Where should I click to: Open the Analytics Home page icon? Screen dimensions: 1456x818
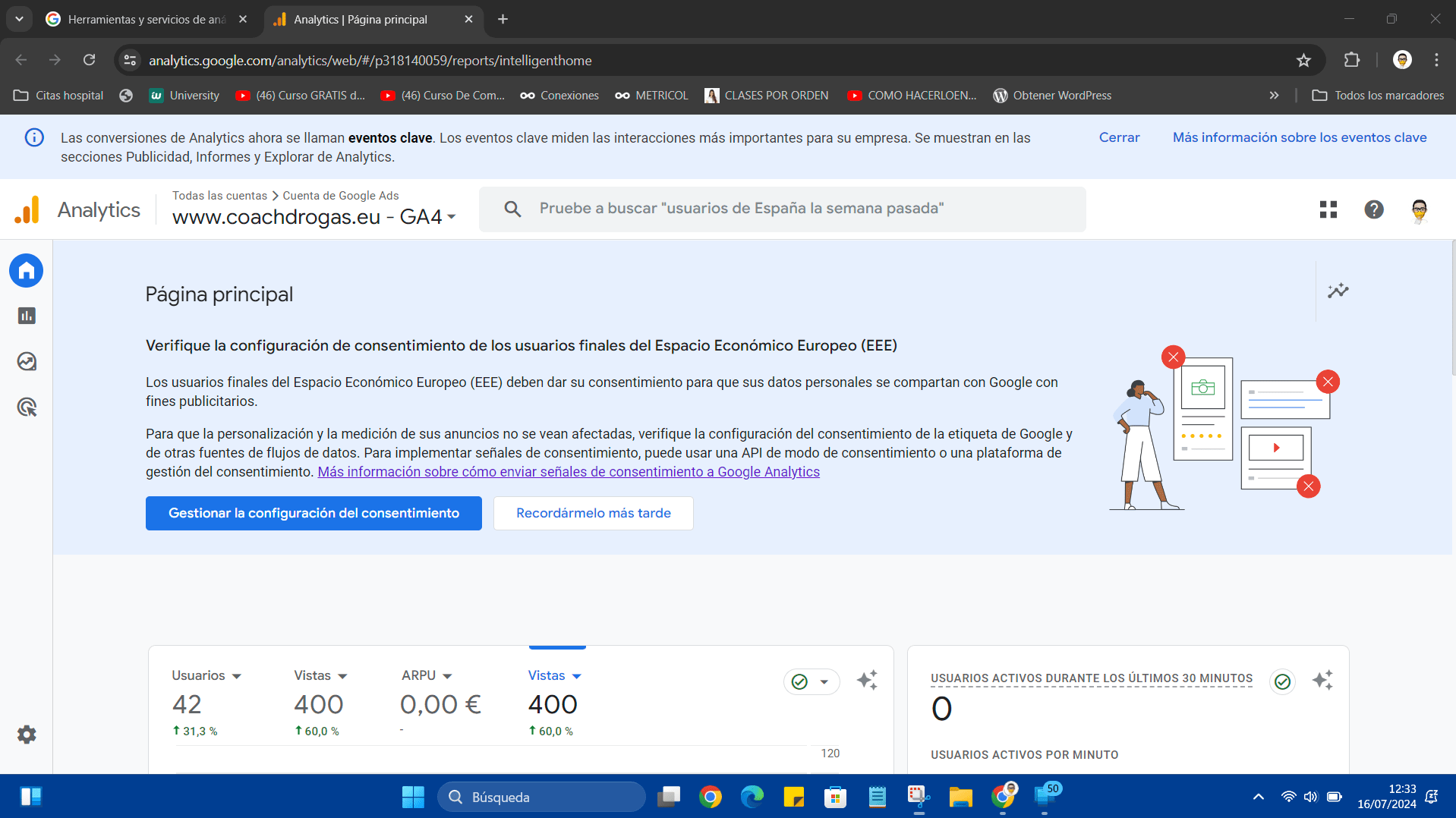point(27,271)
